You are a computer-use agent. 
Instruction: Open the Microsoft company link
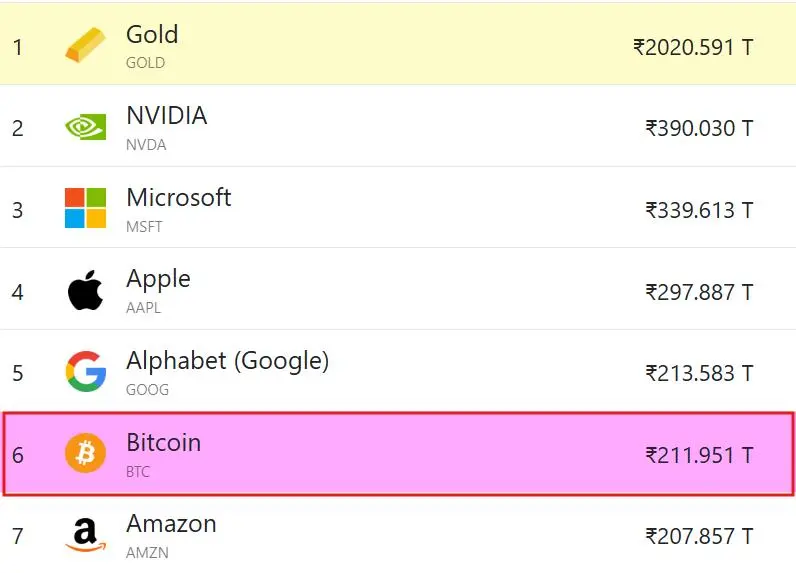pos(179,197)
